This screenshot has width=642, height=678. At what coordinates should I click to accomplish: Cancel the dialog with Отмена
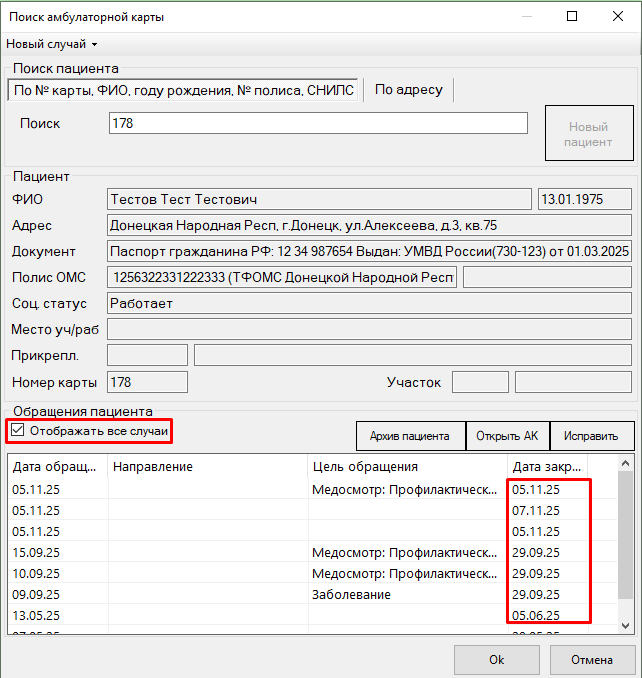(592, 660)
